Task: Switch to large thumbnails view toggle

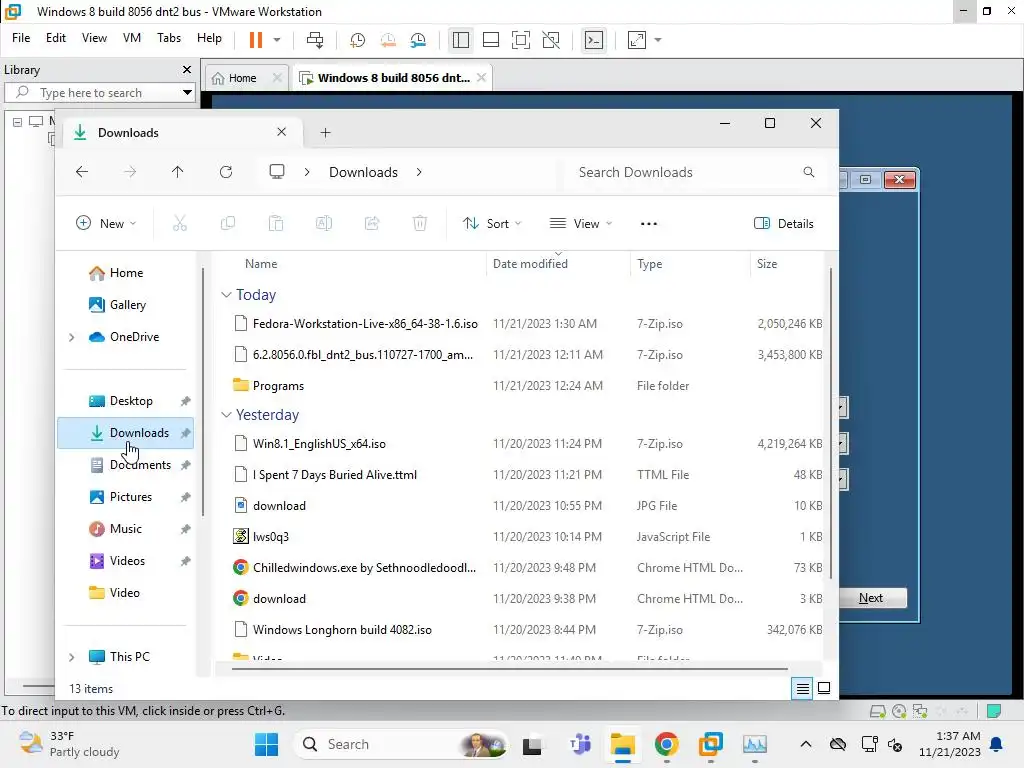Action: 824,688
